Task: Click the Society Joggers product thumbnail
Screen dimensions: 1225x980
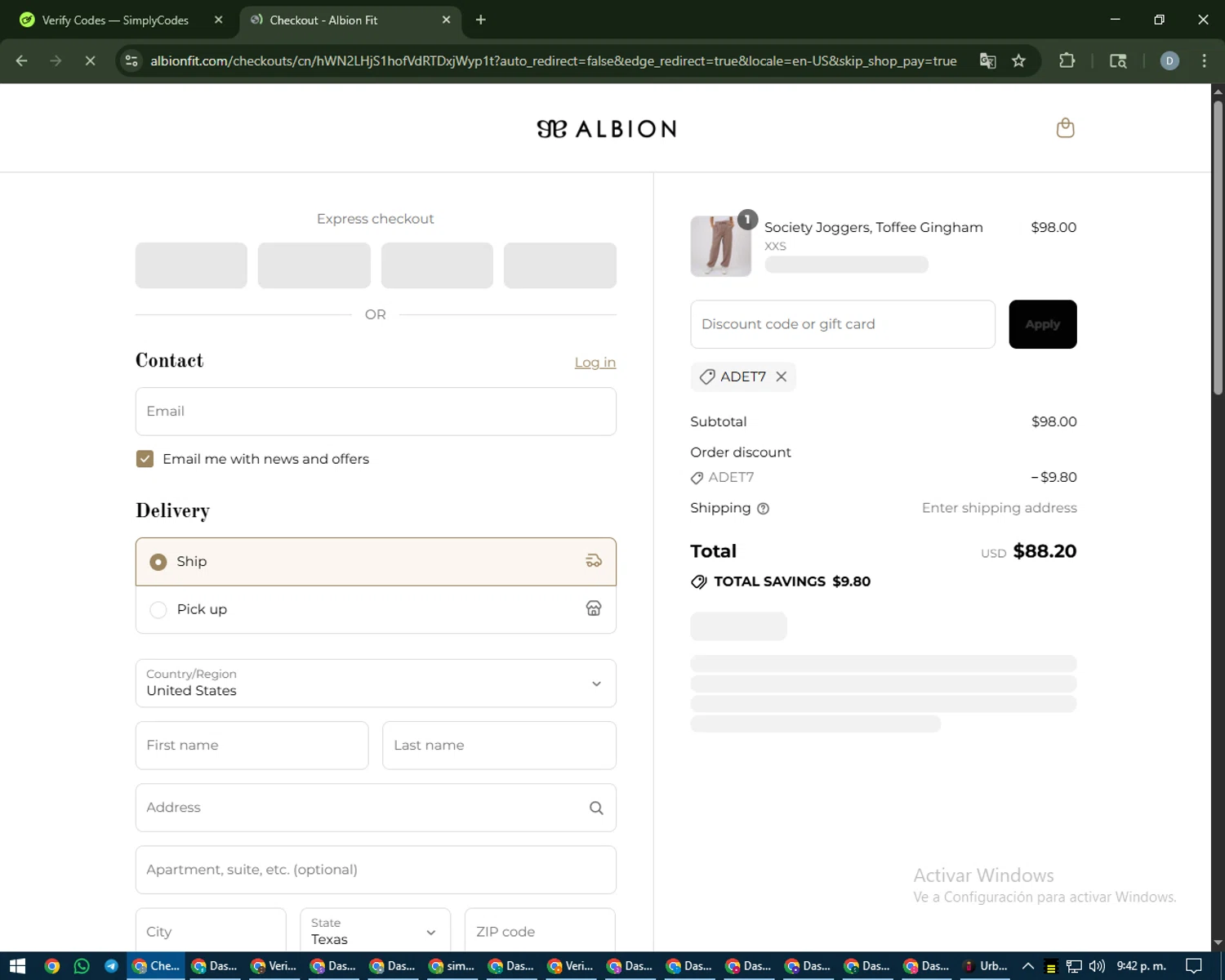Action: [721, 246]
